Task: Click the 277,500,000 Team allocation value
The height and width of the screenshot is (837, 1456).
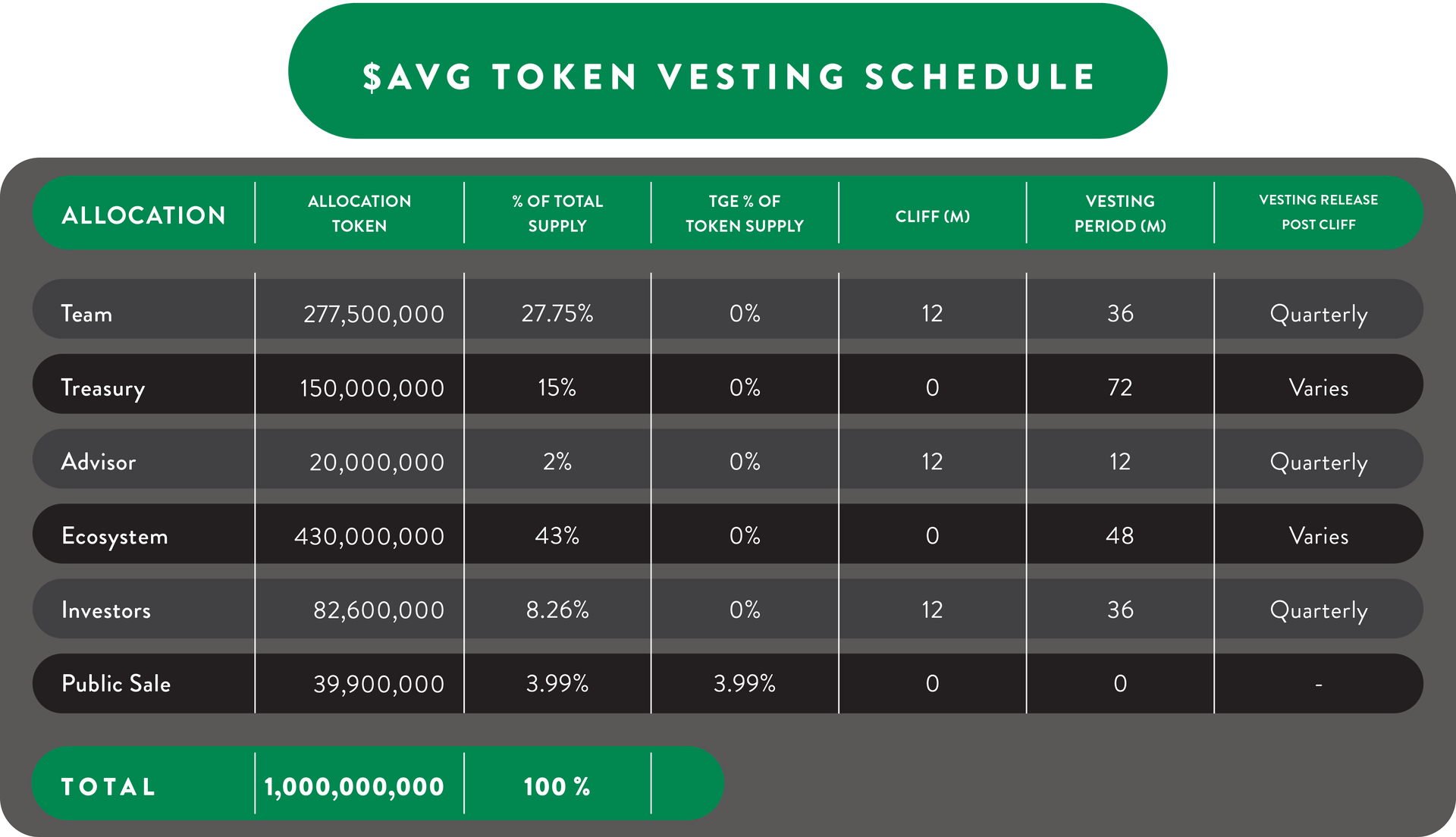Action: point(374,314)
